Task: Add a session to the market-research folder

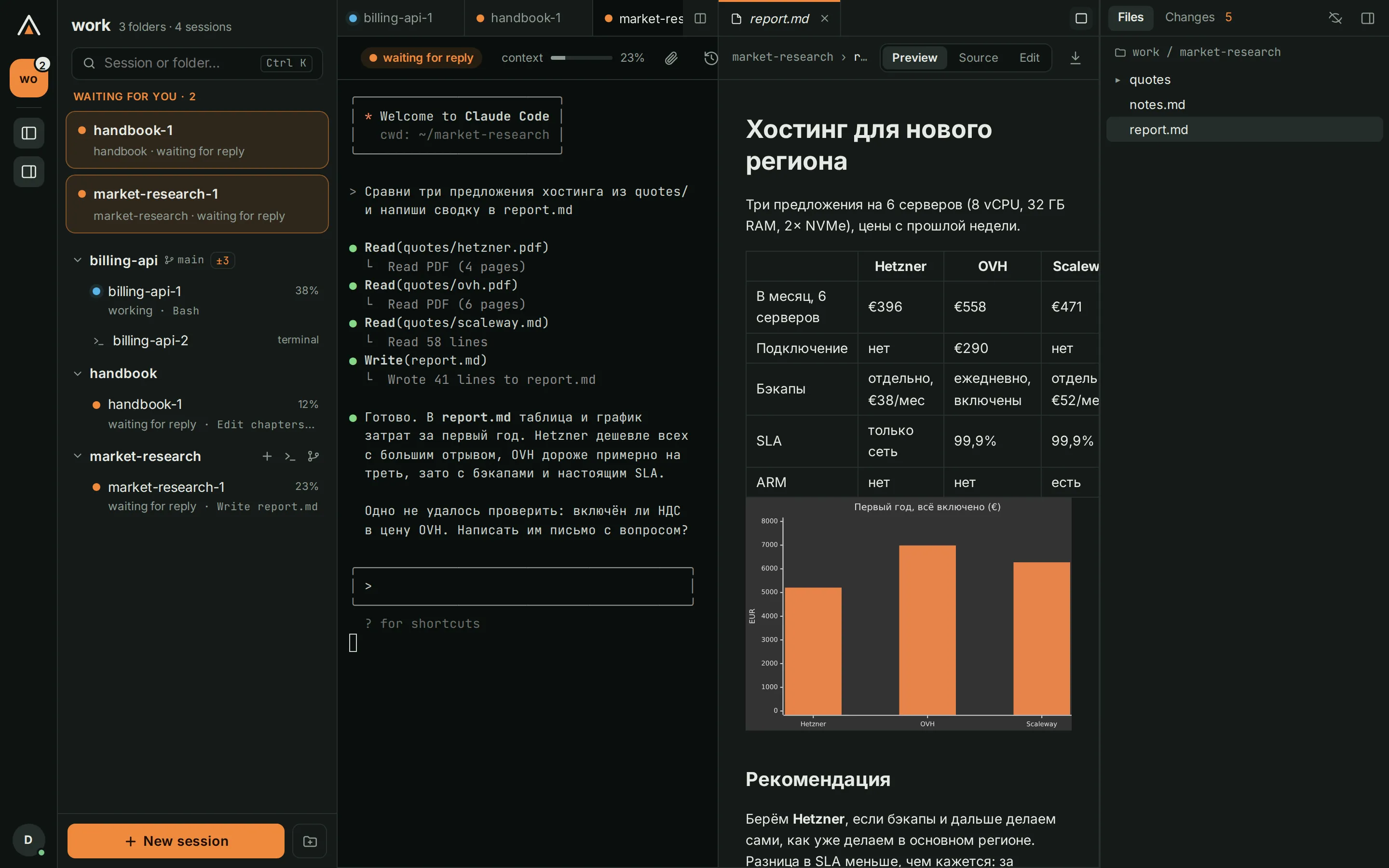Action: (267, 456)
